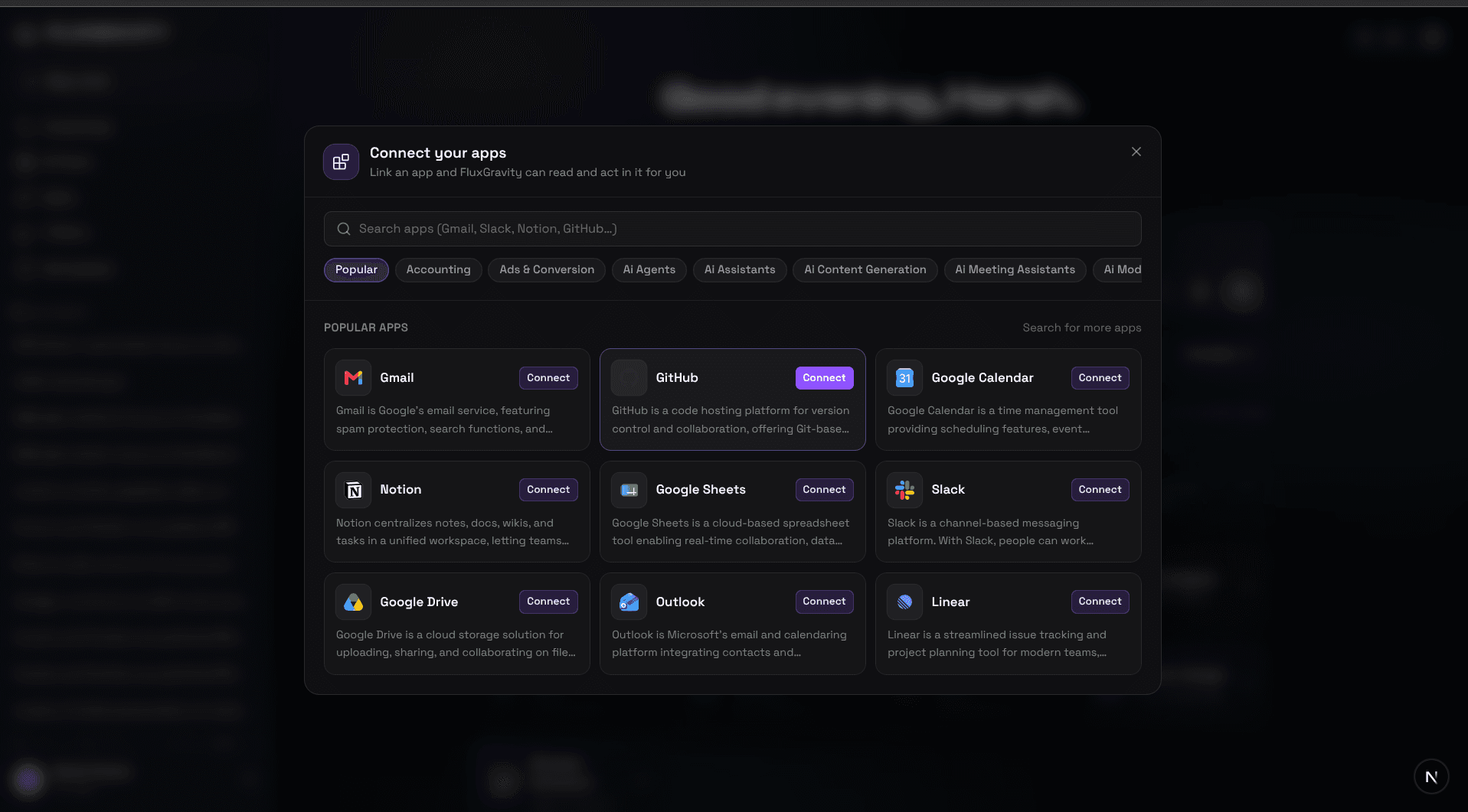Click the 'Google Sheets is a cloud-based spreadsheet' description

[731, 532]
